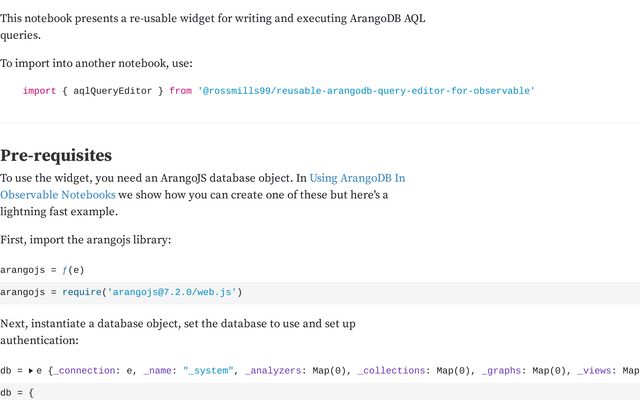
Task: Click the _views property in db output
Action: click(594, 371)
